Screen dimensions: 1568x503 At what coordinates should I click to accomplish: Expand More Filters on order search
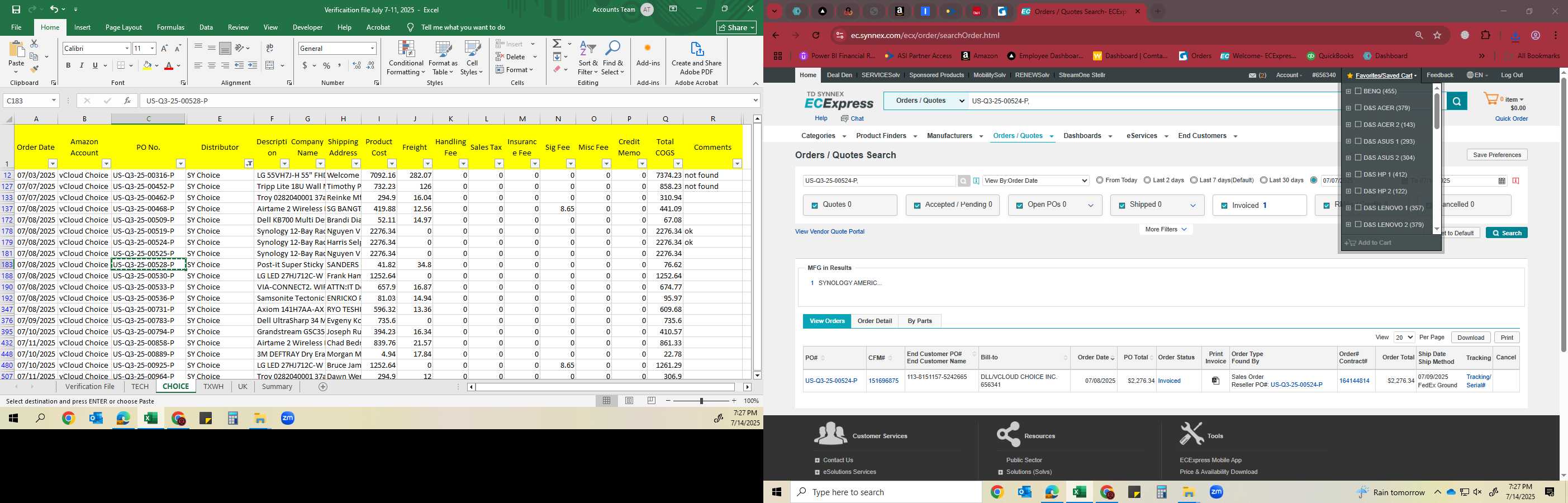coord(1166,230)
